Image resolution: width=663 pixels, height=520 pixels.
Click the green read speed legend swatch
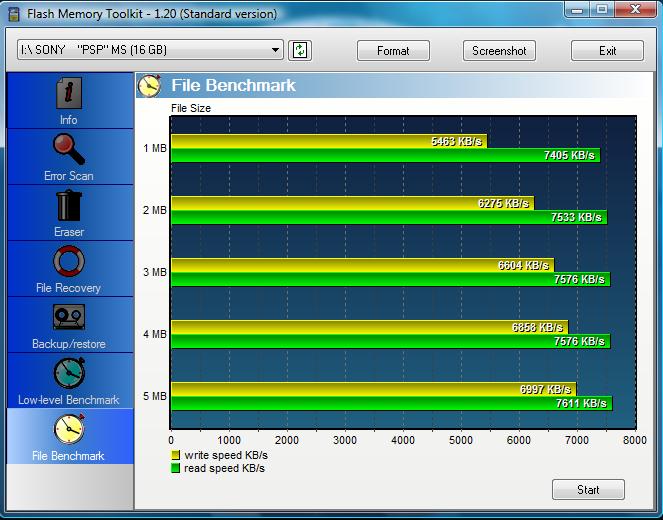(175, 468)
